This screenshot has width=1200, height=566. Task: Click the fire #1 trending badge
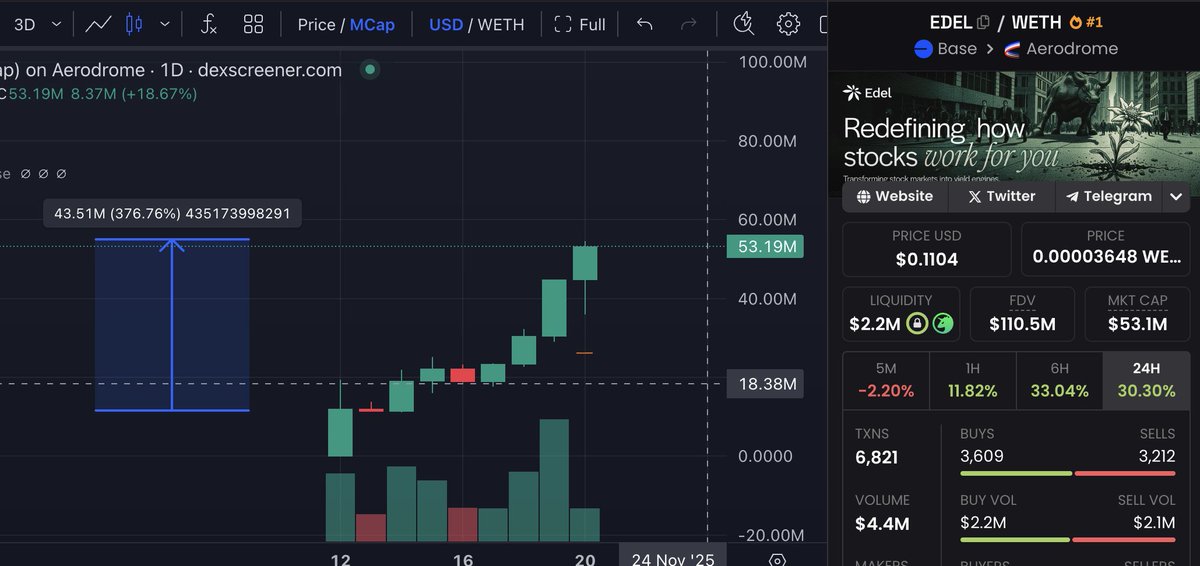[1085, 22]
